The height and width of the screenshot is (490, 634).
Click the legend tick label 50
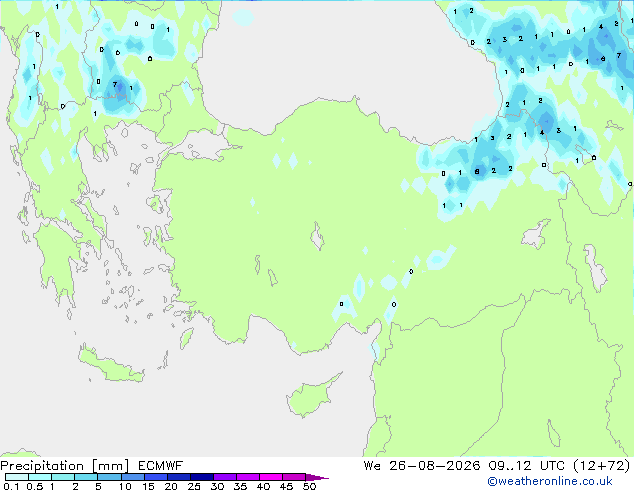coord(309,486)
